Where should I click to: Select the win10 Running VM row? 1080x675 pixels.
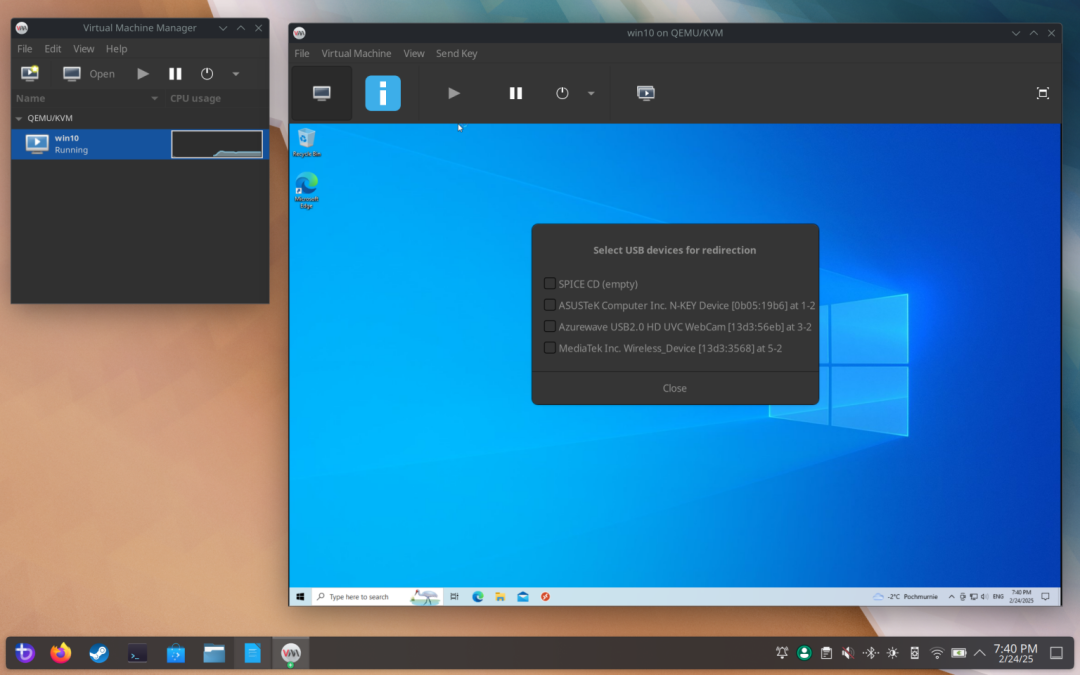click(x=140, y=144)
